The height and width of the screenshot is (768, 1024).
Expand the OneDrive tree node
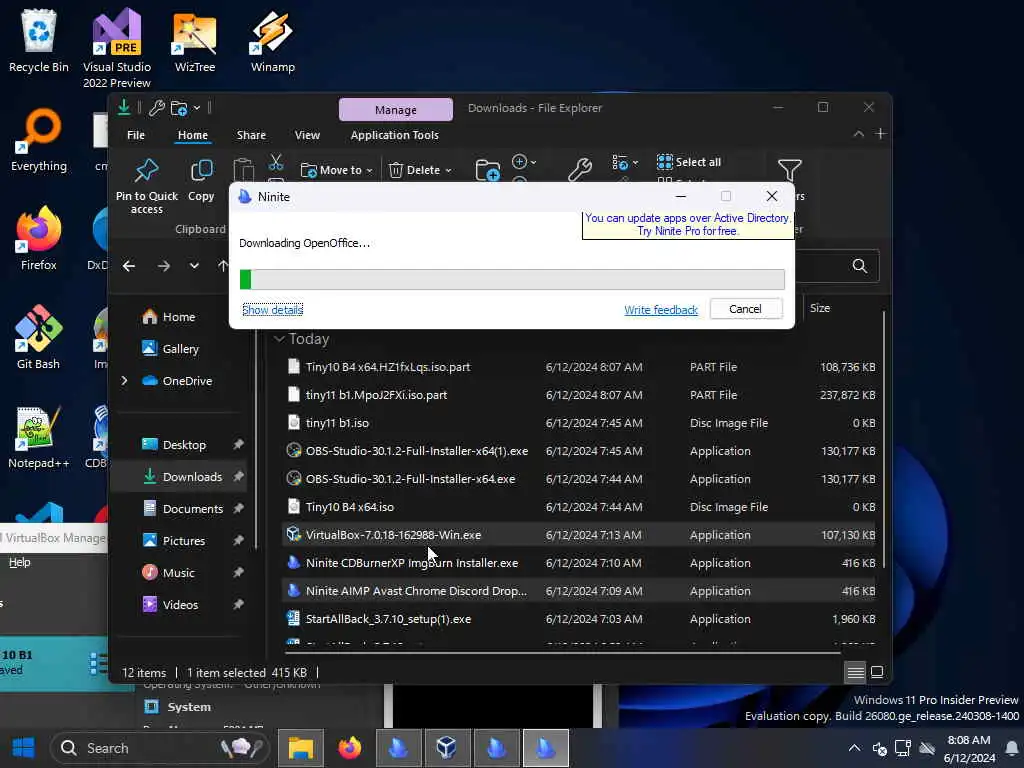pyautogui.click(x=124, y=381)
